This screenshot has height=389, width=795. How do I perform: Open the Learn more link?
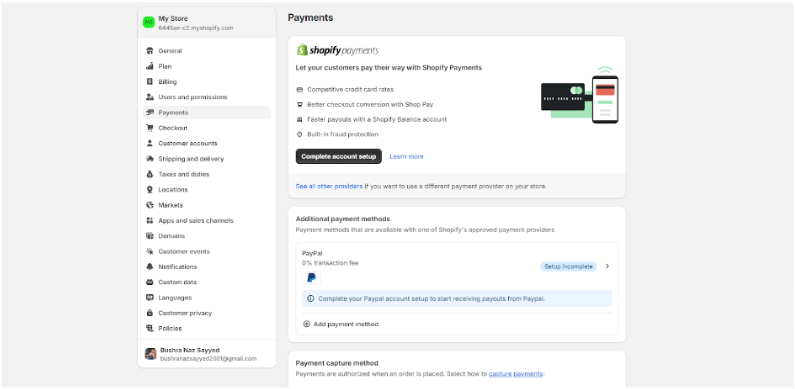(x=406, y=157)
